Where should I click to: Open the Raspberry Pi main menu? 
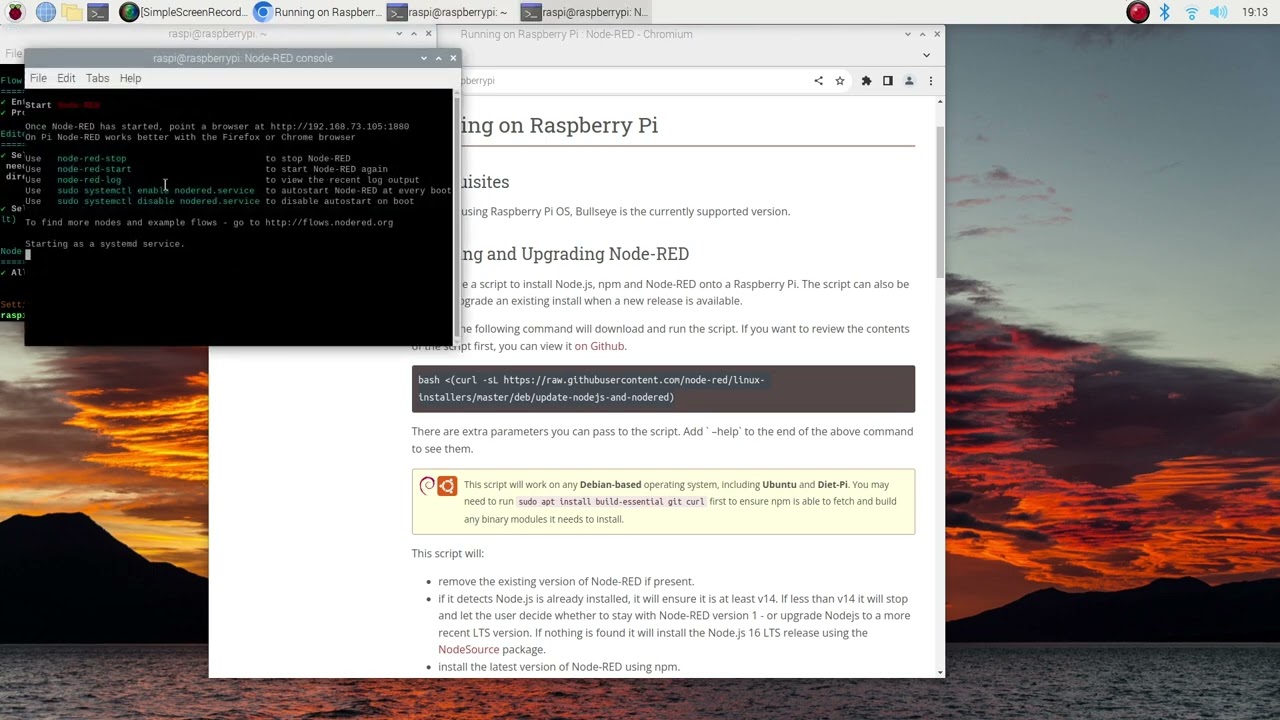(15, 12)
